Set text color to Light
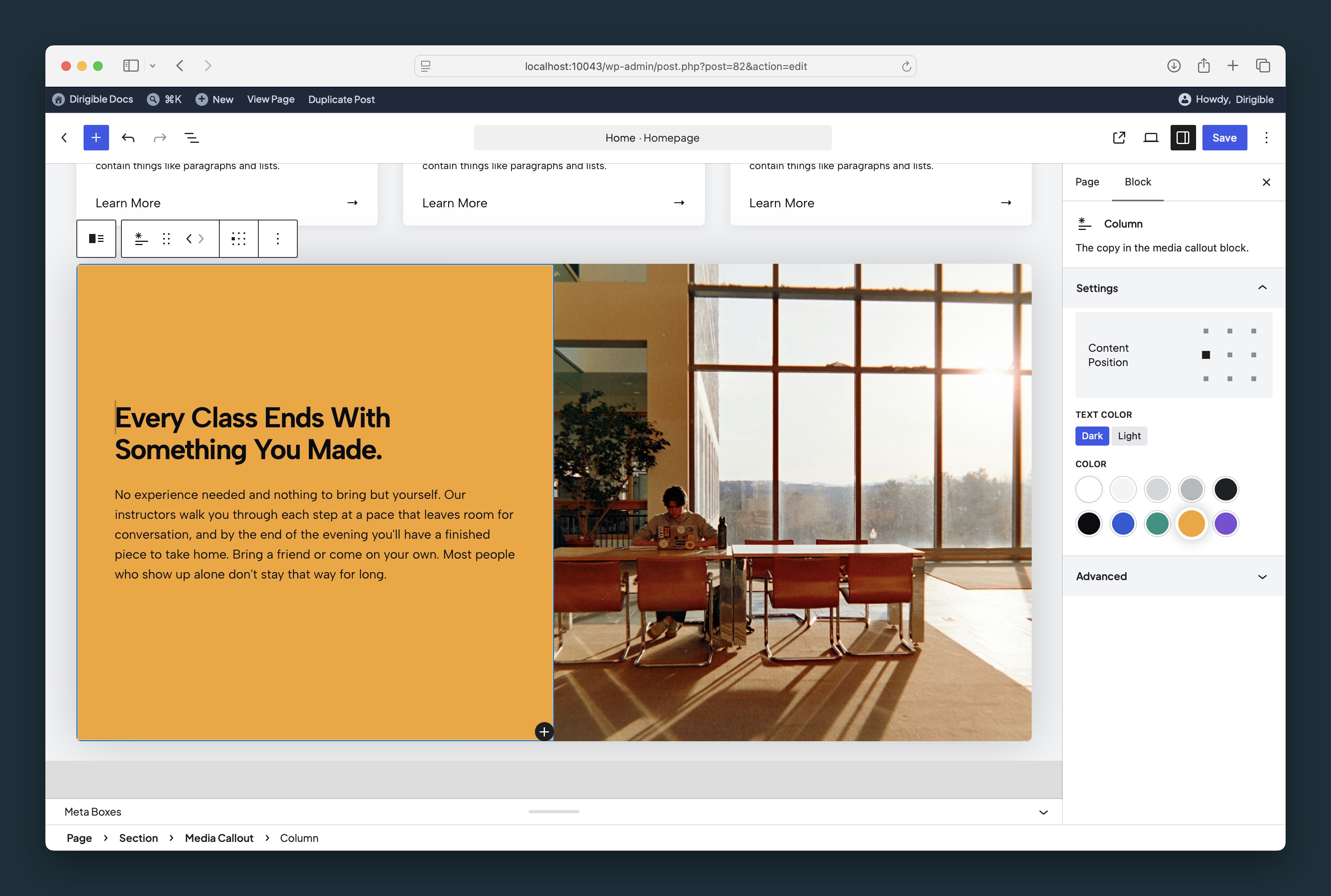Viewport: 1331px width, 896px height. (x=1129, y=436)
